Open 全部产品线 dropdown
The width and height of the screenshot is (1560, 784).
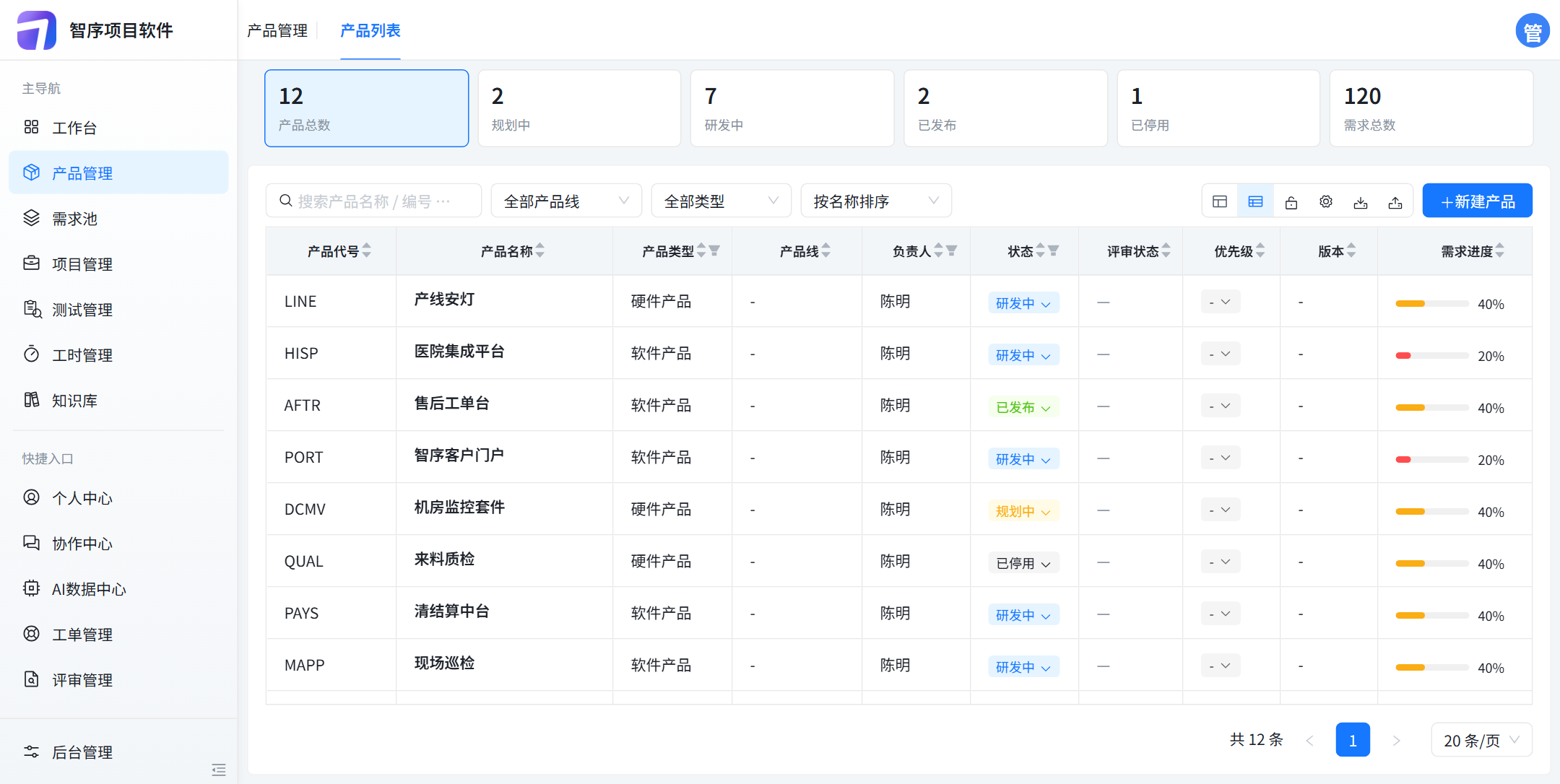point(566,201)
